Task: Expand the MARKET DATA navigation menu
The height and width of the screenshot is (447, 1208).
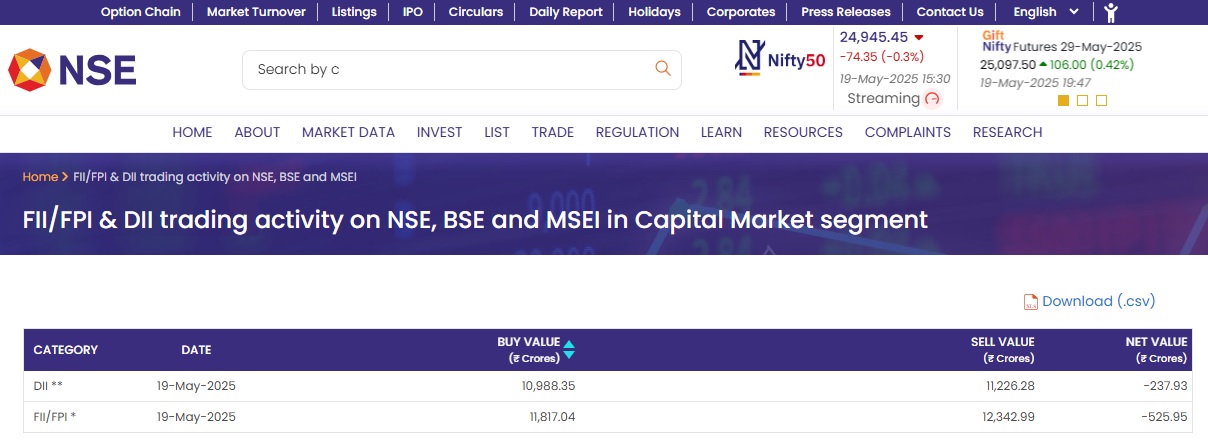Action: point(348,132)
